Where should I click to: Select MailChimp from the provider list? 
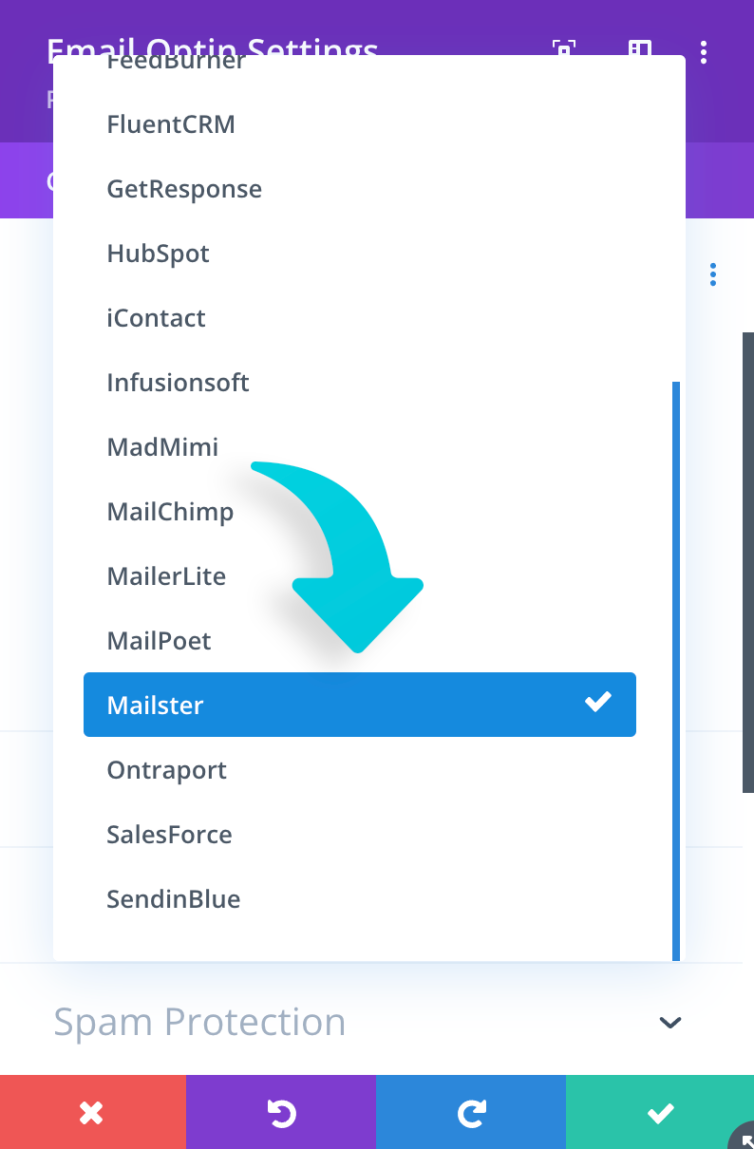coord(170,511)
